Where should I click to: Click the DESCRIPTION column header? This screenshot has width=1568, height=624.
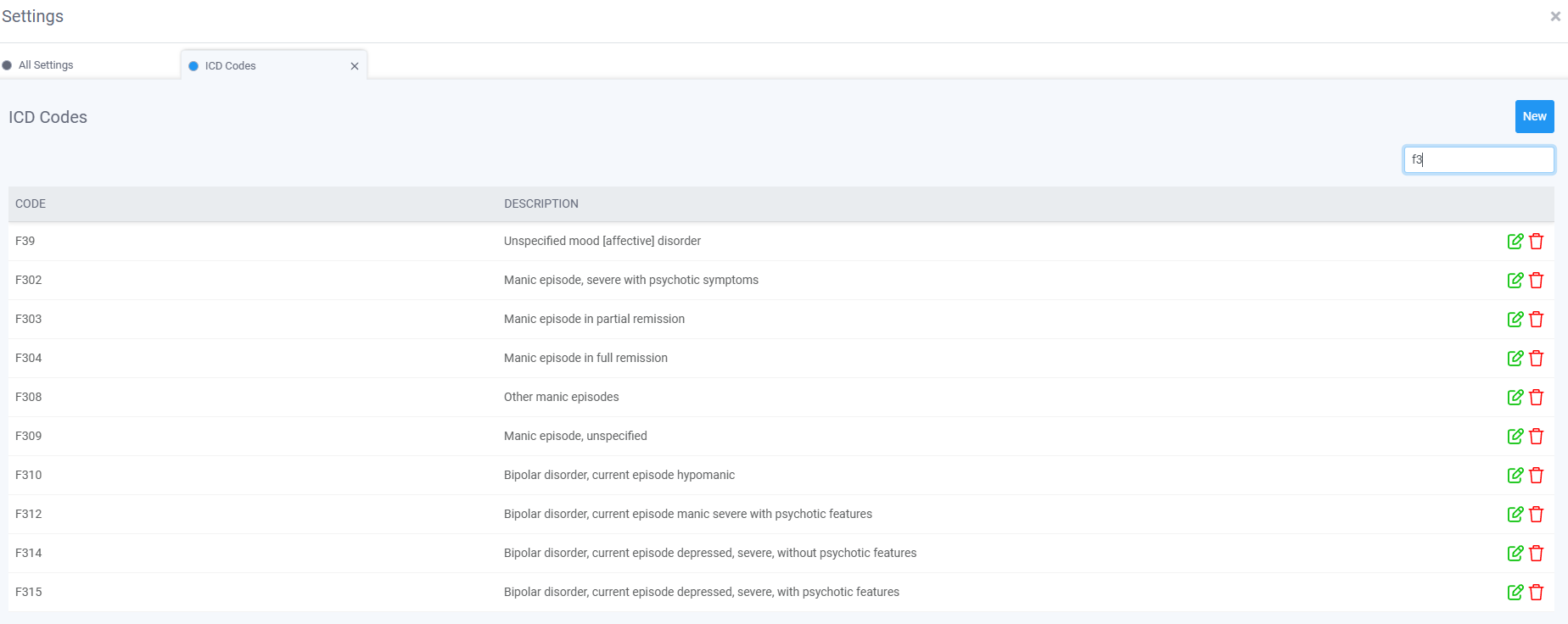pos(540,204)
